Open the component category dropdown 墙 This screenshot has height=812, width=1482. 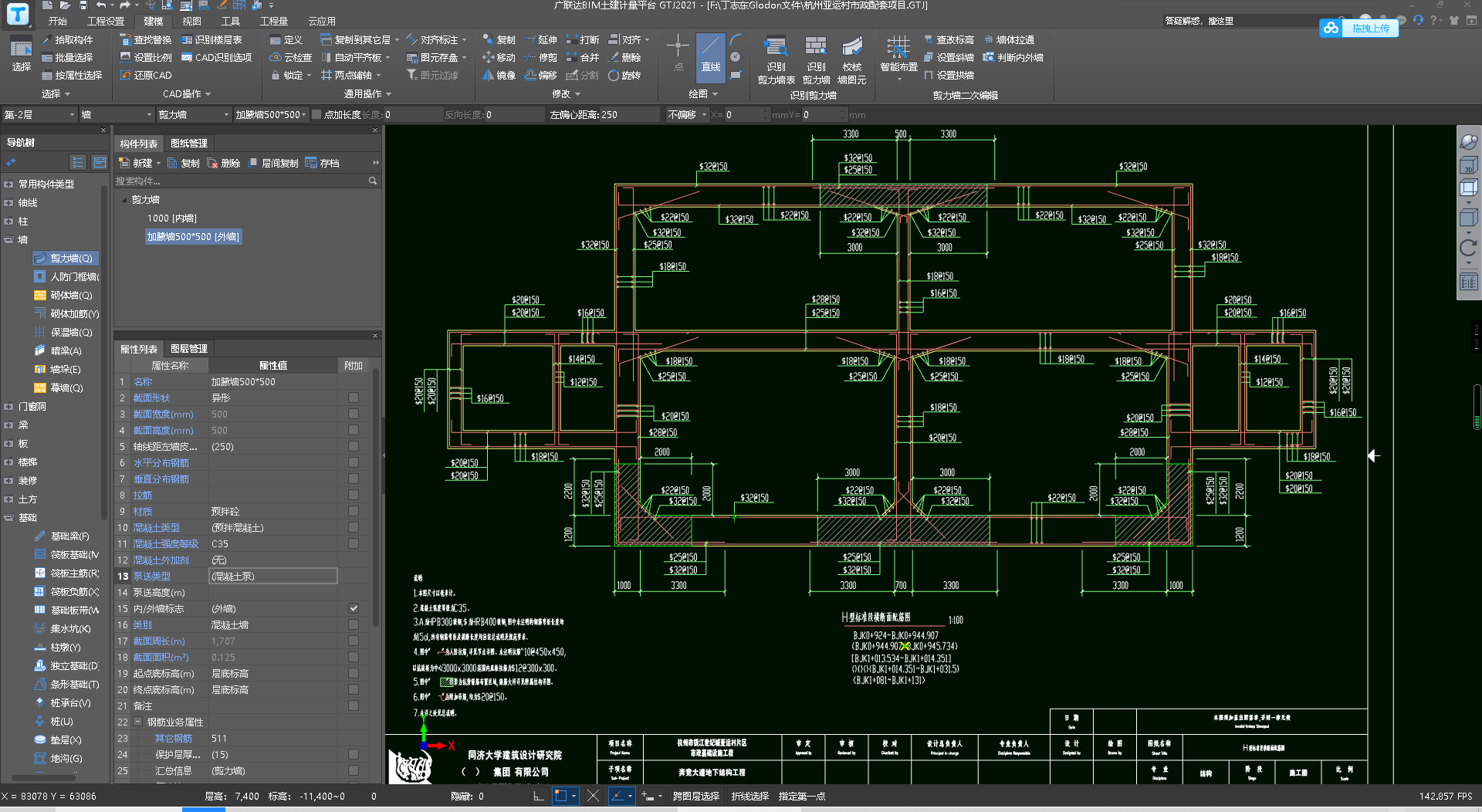[x=117, y=114]
